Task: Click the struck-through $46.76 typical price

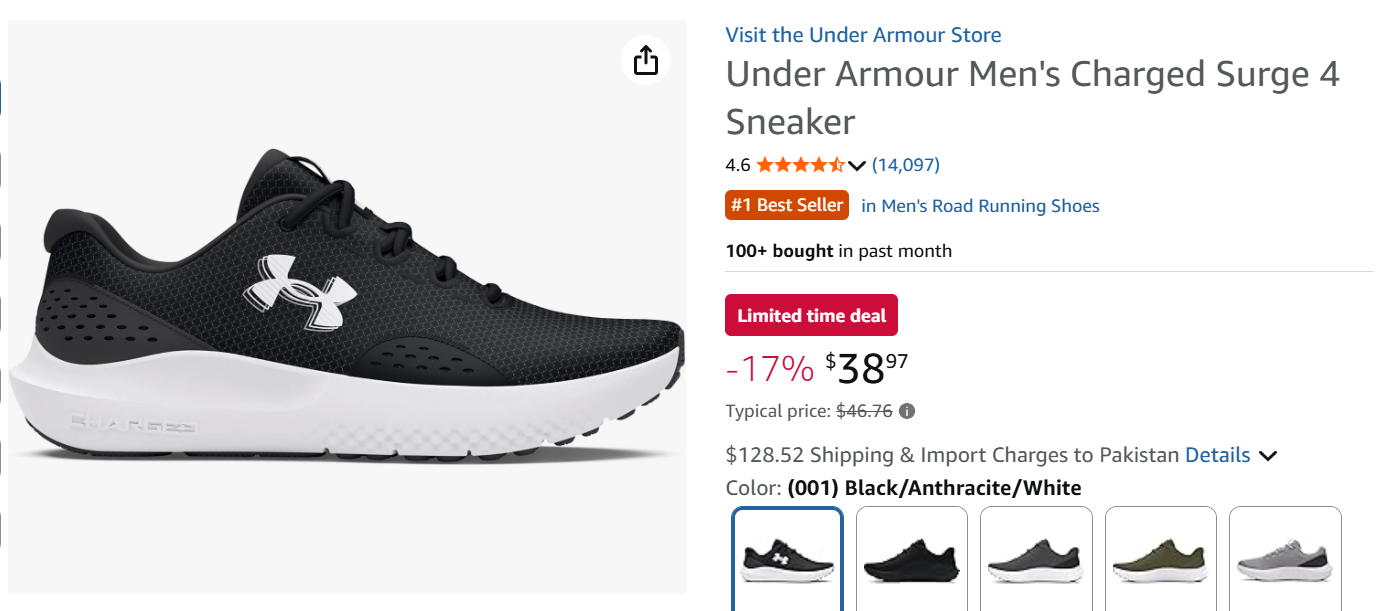Action: coord(864,411)
